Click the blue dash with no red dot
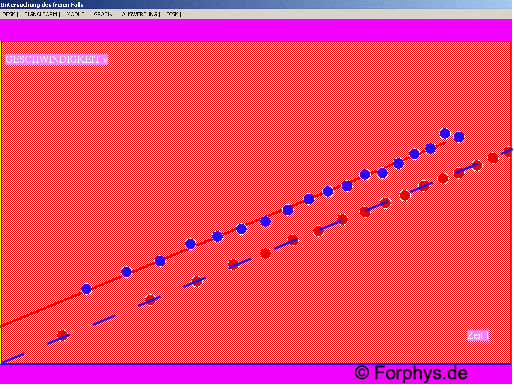The height and width of the screenshot is (389, 514). [x=104, y=320]
